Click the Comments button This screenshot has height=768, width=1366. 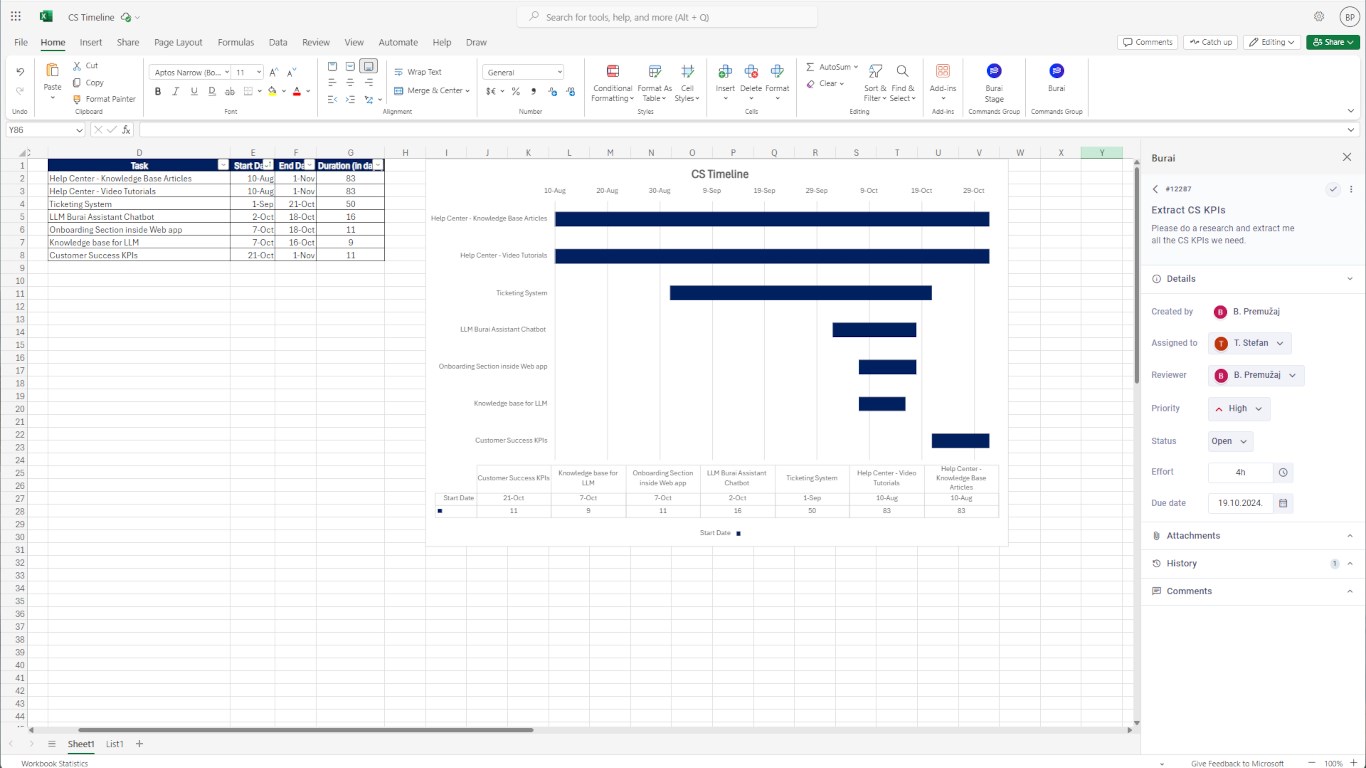(x=1147, y=42)
